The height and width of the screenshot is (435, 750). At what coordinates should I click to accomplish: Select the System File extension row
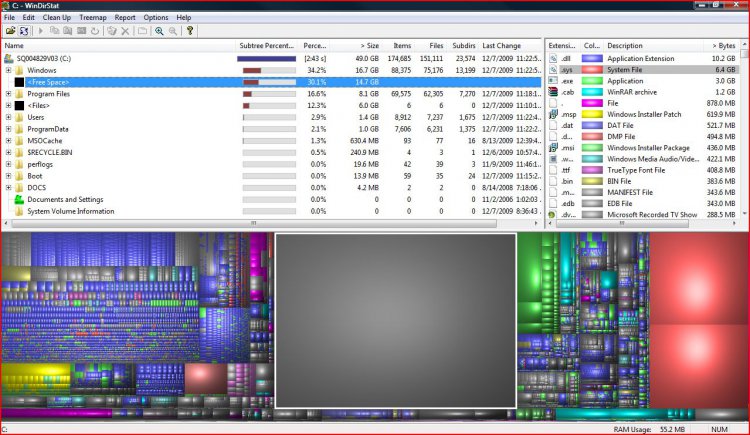coord(643,70)
